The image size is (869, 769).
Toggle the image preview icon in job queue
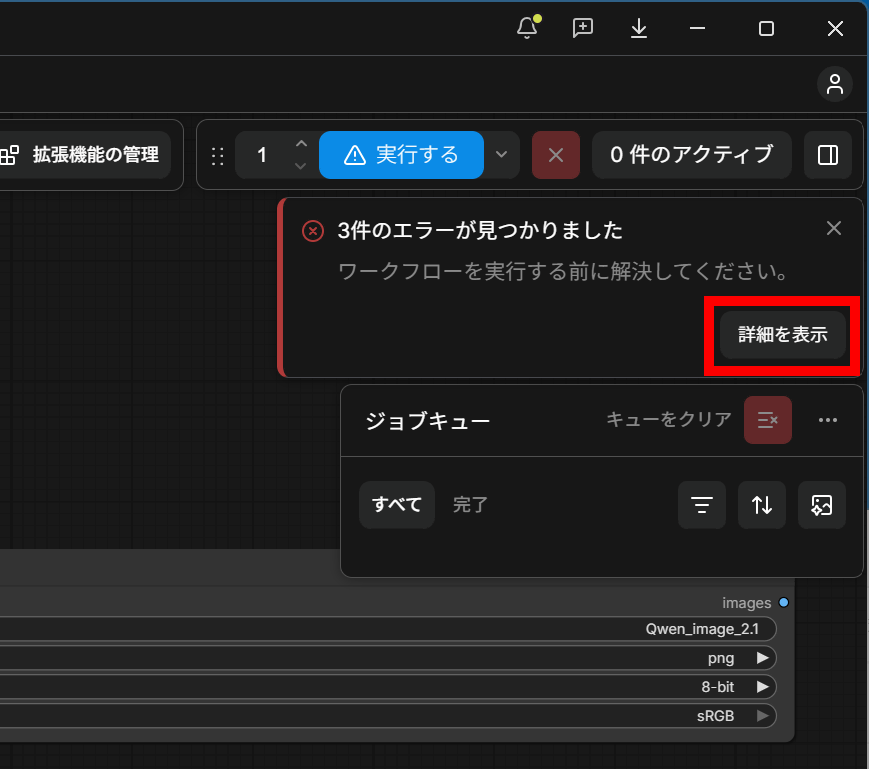pos(822,505)
